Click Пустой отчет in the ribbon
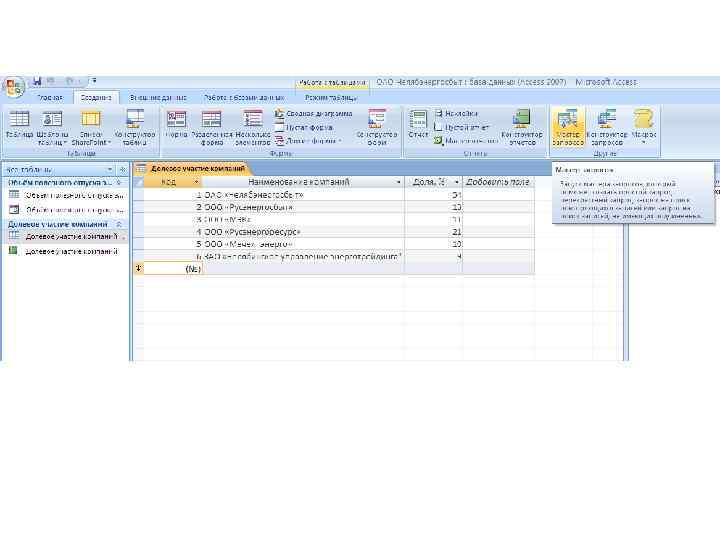 (461, 127)
